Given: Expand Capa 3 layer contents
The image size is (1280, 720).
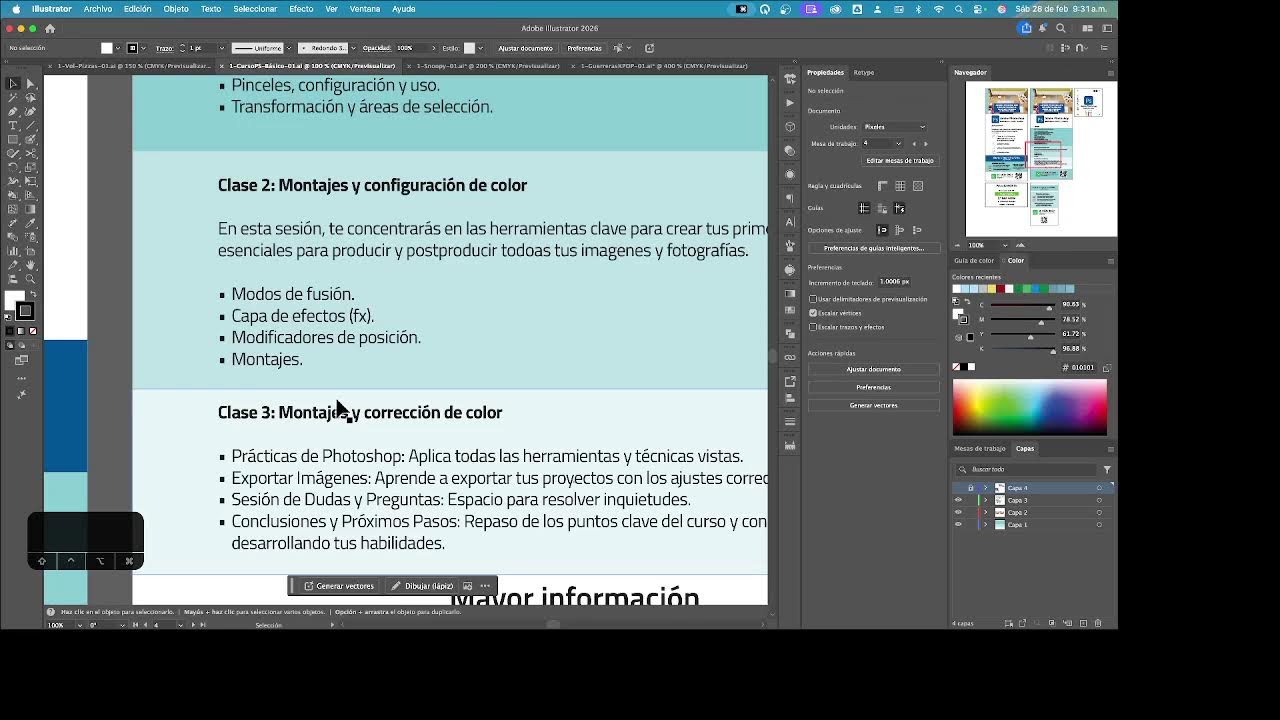Looking at the screenshot, I should tap(985, 500).
